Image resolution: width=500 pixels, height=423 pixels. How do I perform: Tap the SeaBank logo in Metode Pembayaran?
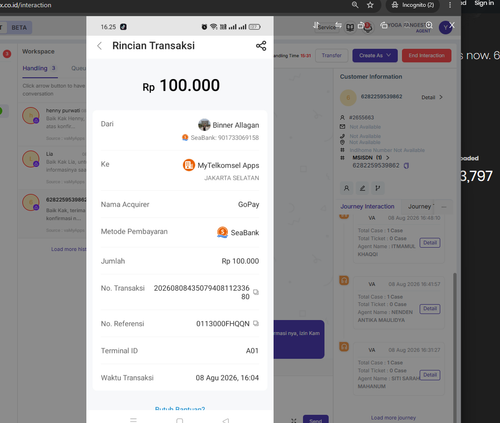coord(222,232)
